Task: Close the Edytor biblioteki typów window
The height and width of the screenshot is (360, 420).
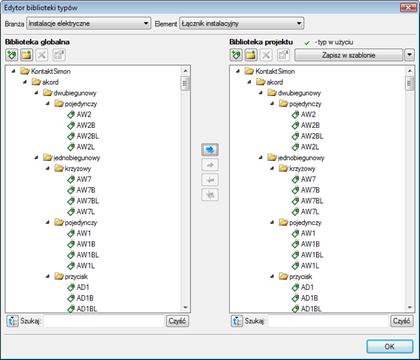Action: click(408, 8)
